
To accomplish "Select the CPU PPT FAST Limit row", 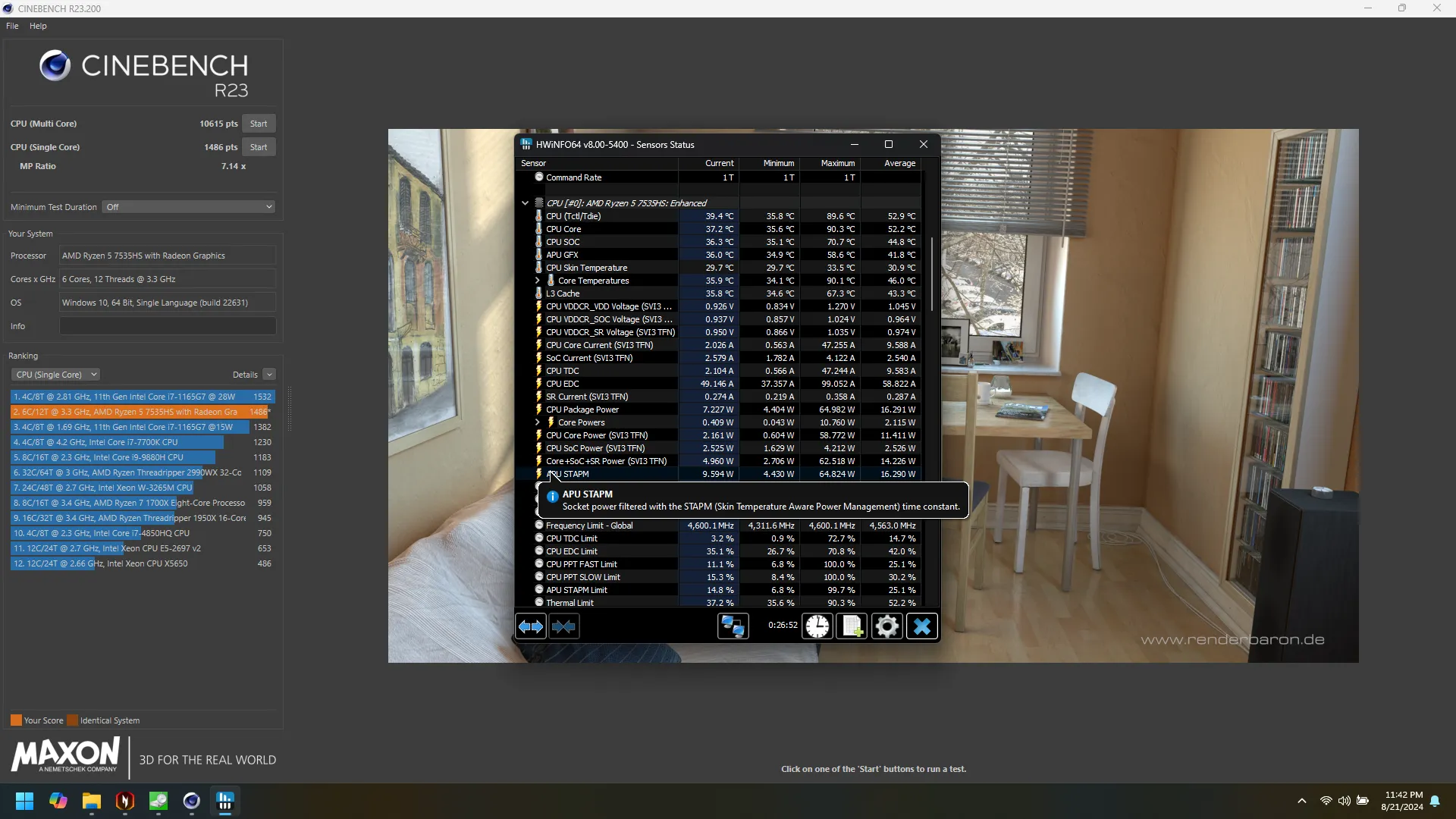I will click(x=719, y=564).
